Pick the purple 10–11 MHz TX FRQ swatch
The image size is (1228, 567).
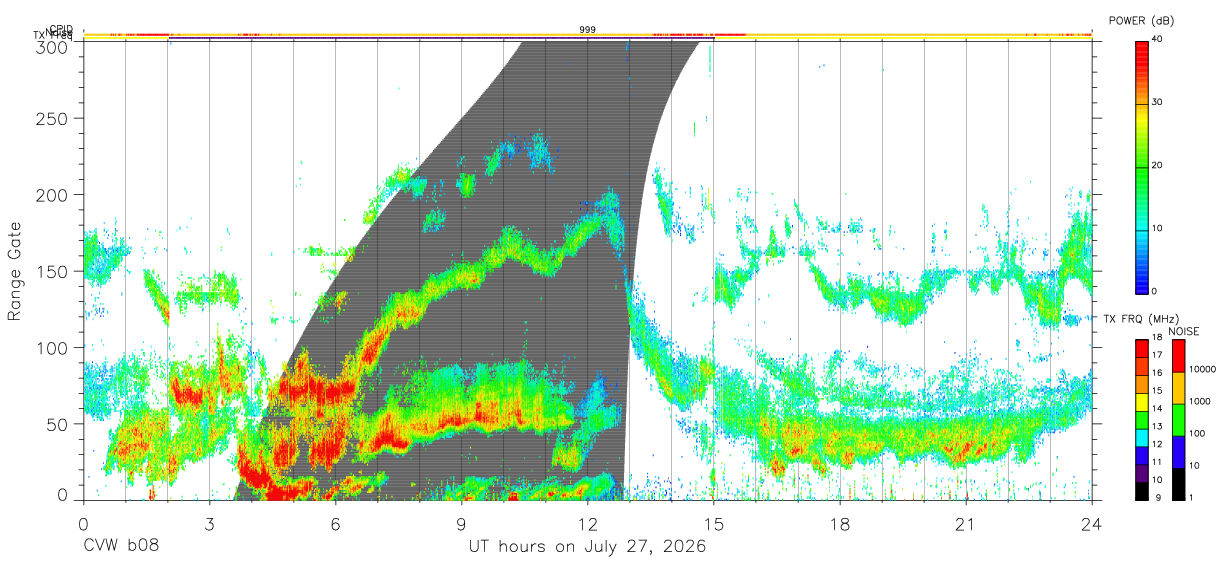(1142, 472)
